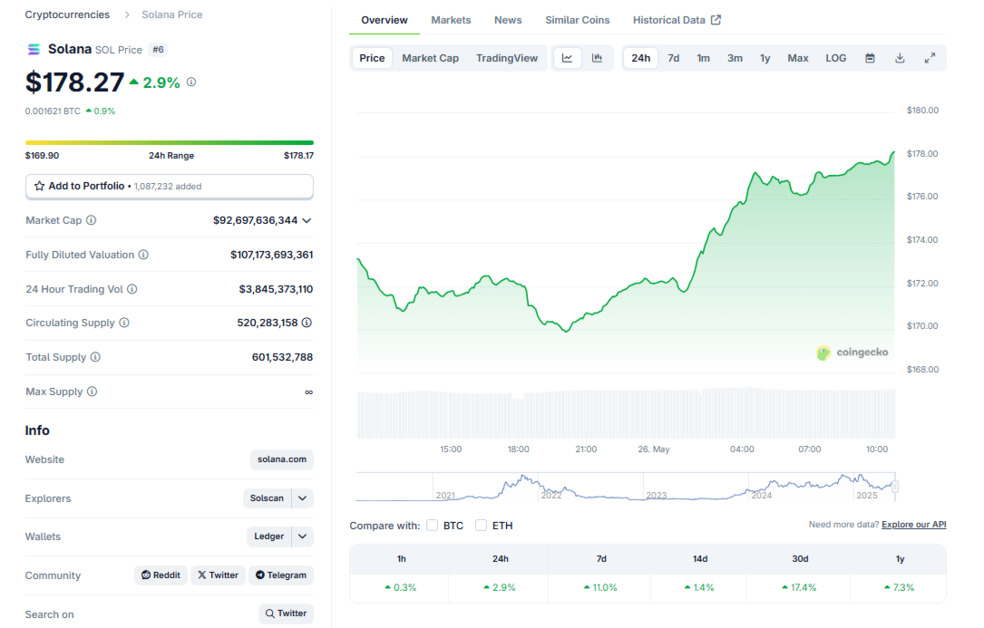The height and width of the screenshot is (628, 984).
Task: Expand Market Cap value chevron
Action: point(307,221)
